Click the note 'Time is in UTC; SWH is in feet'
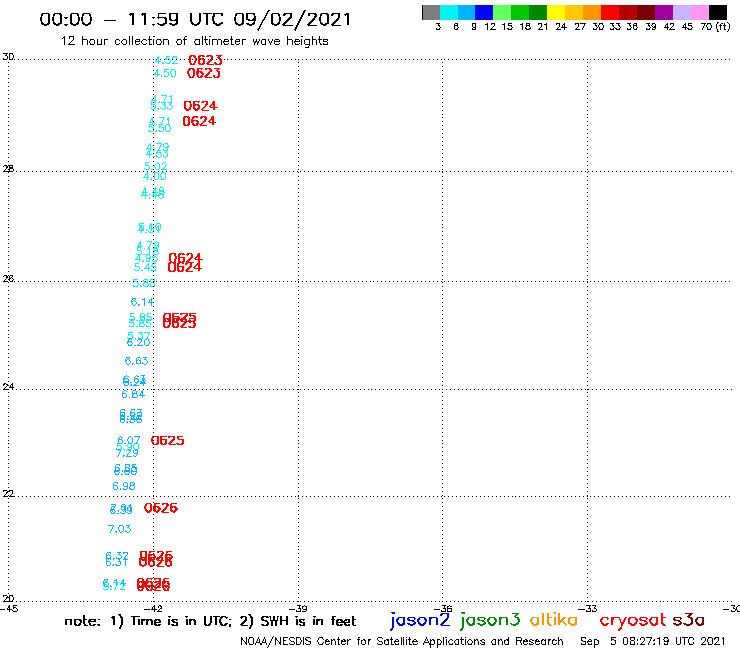This screenshot has width=740, height=650. (210, 621)
